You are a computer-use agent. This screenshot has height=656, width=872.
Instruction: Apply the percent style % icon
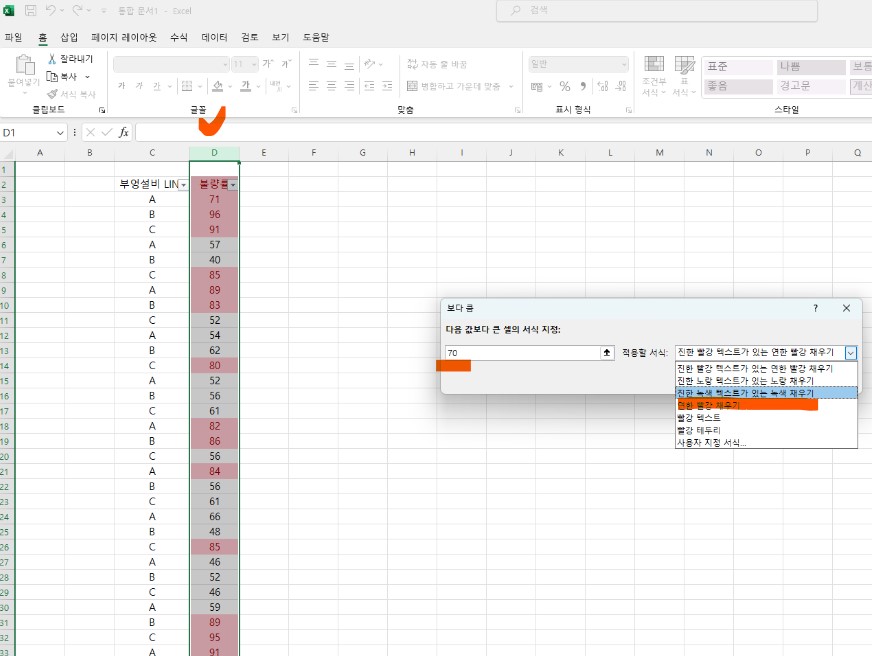[563, 87]
